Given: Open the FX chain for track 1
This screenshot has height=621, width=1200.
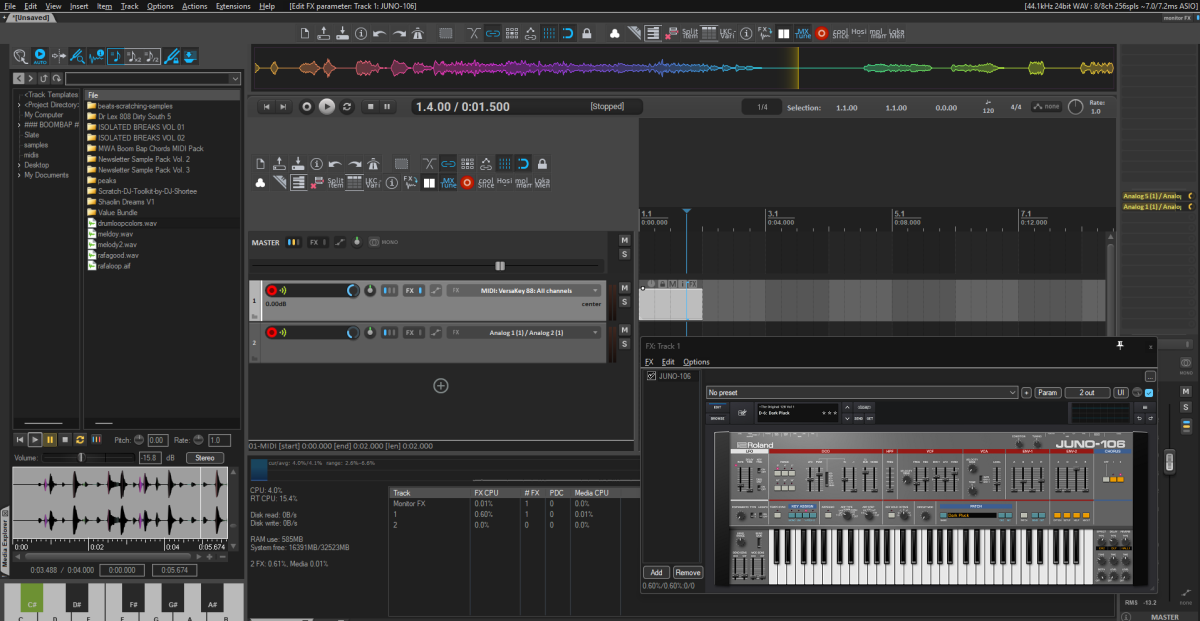Looking at the screenshot, I should pyautogui.click(x=411, y=290).
